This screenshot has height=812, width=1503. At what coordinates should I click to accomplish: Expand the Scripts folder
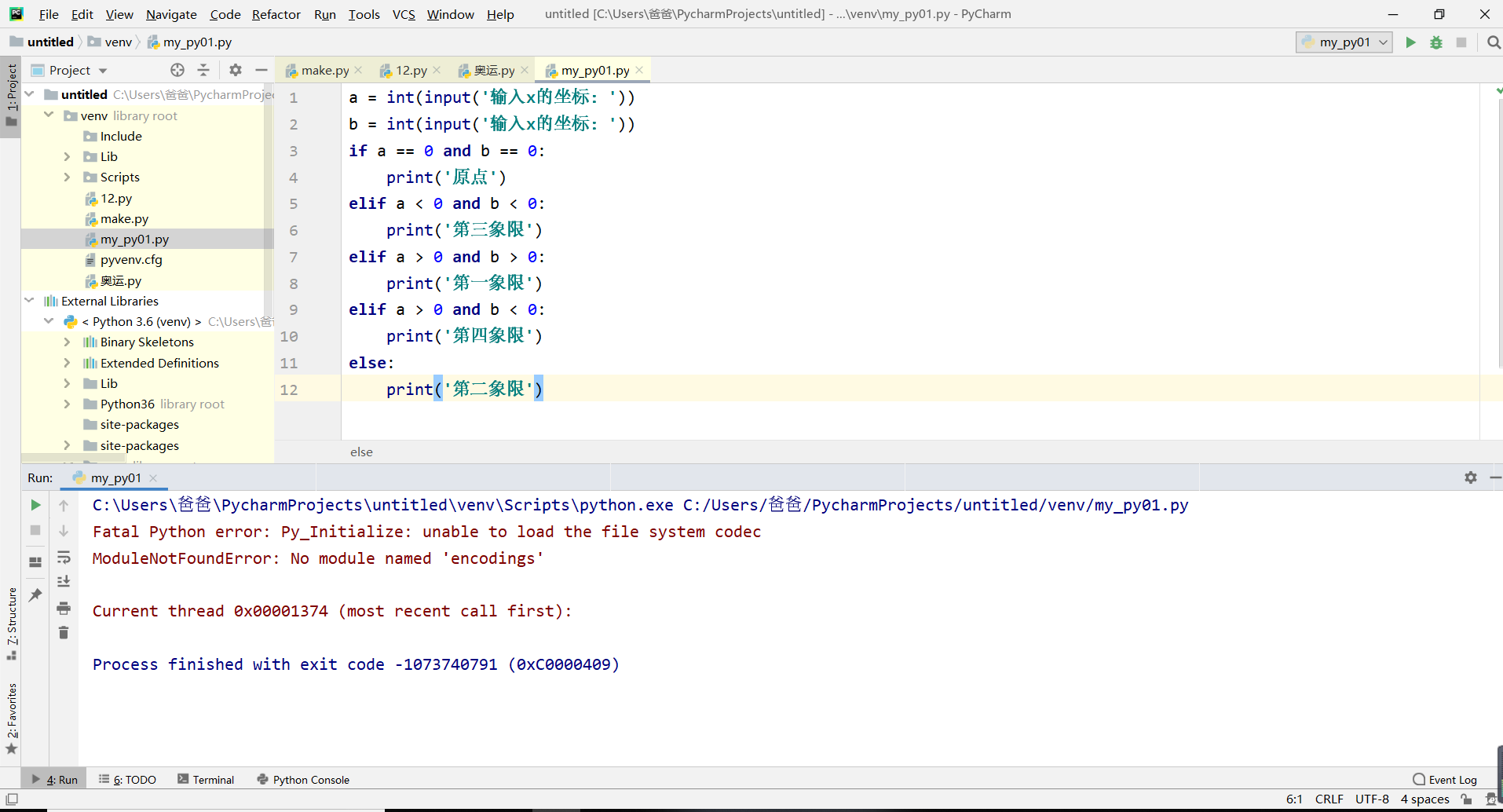coord(67,177)
